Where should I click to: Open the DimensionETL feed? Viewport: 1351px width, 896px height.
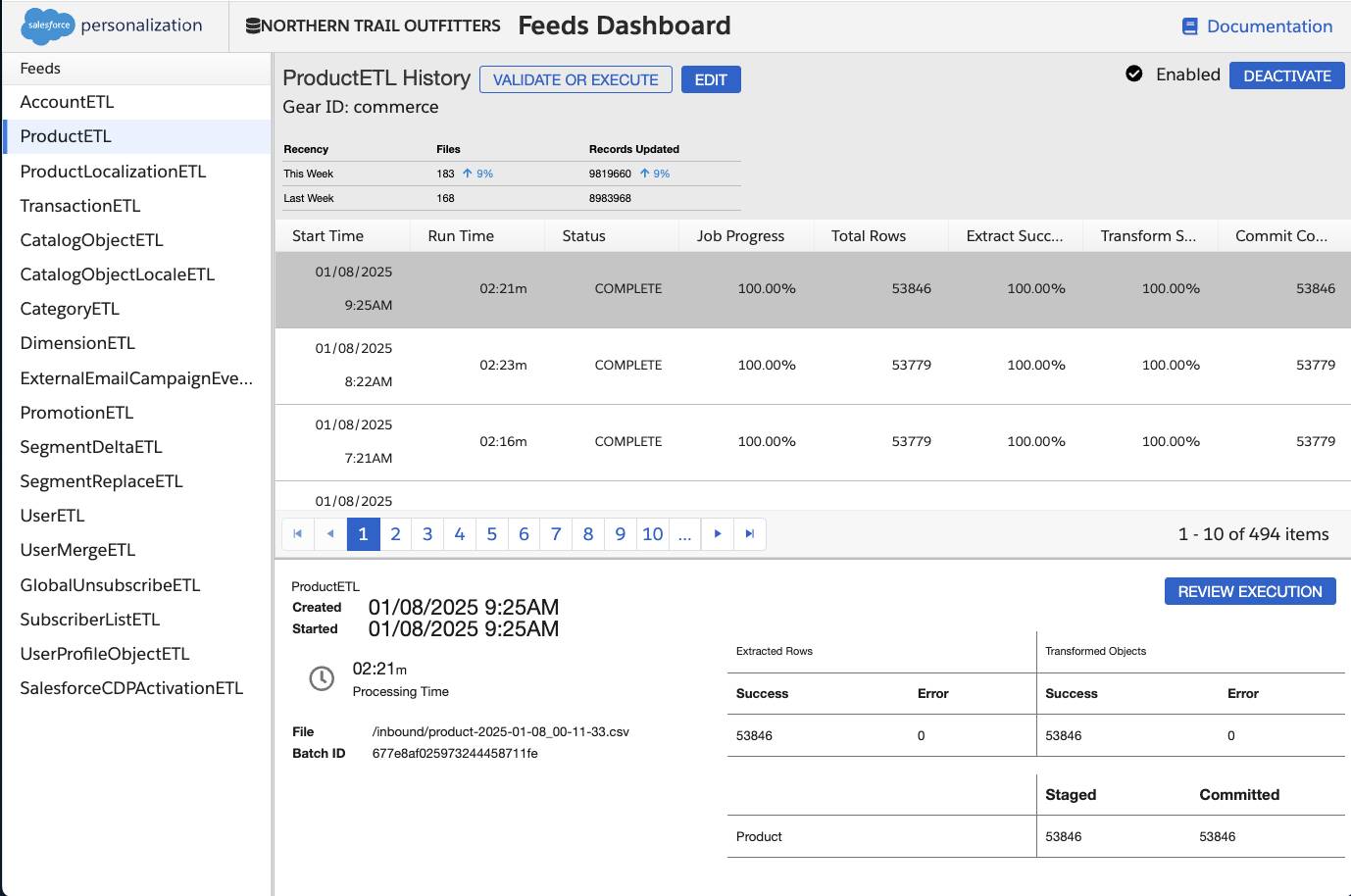click(x=137, y=343)
